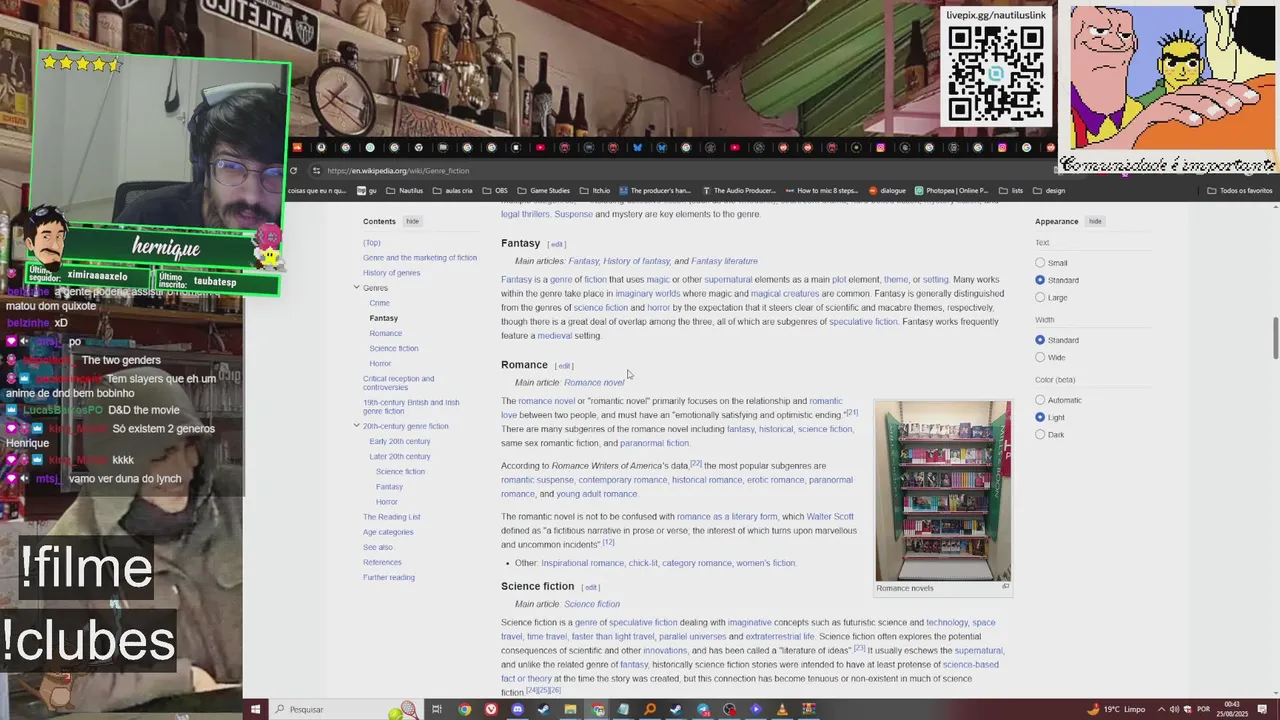
Task: Open the lists bookmark folder
Action: (x=1011, y=190)
